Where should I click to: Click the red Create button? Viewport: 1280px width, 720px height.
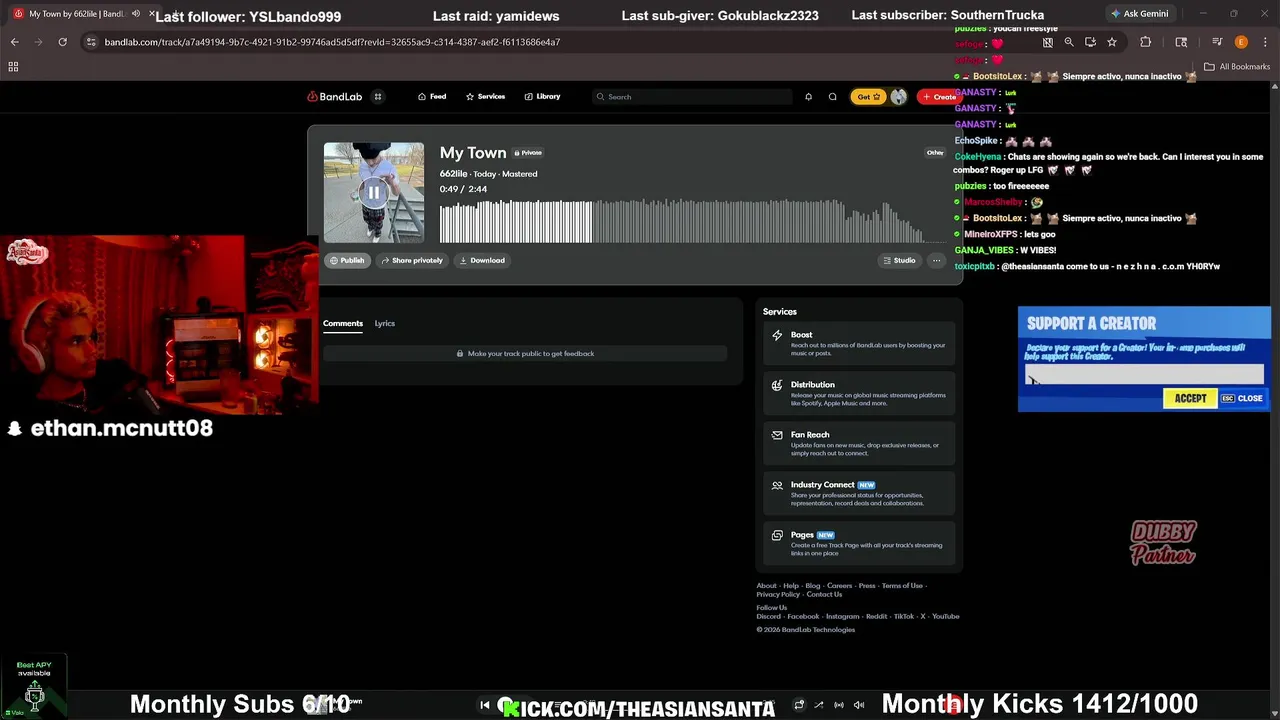939,97
